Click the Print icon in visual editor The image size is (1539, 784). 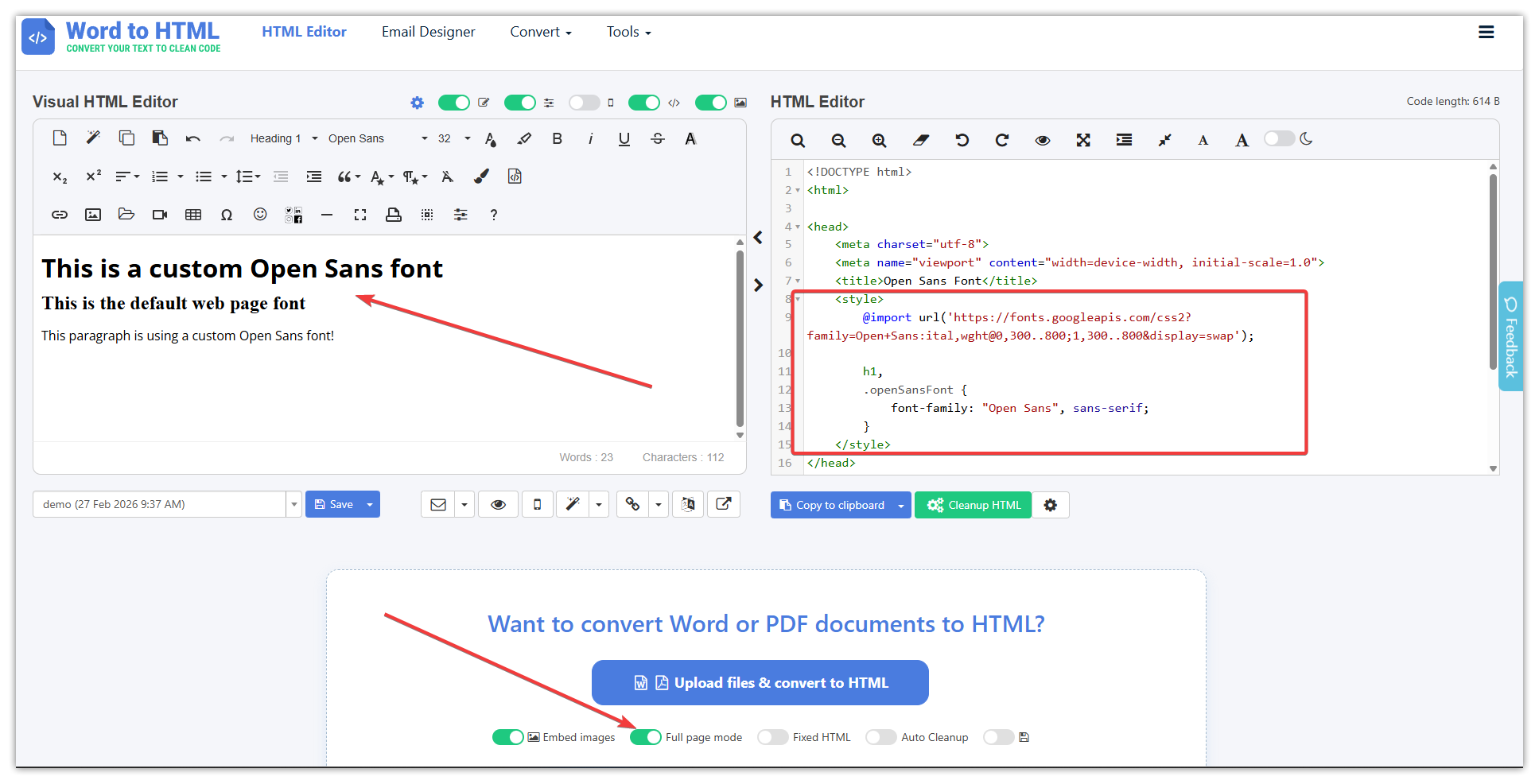[394, 215]
